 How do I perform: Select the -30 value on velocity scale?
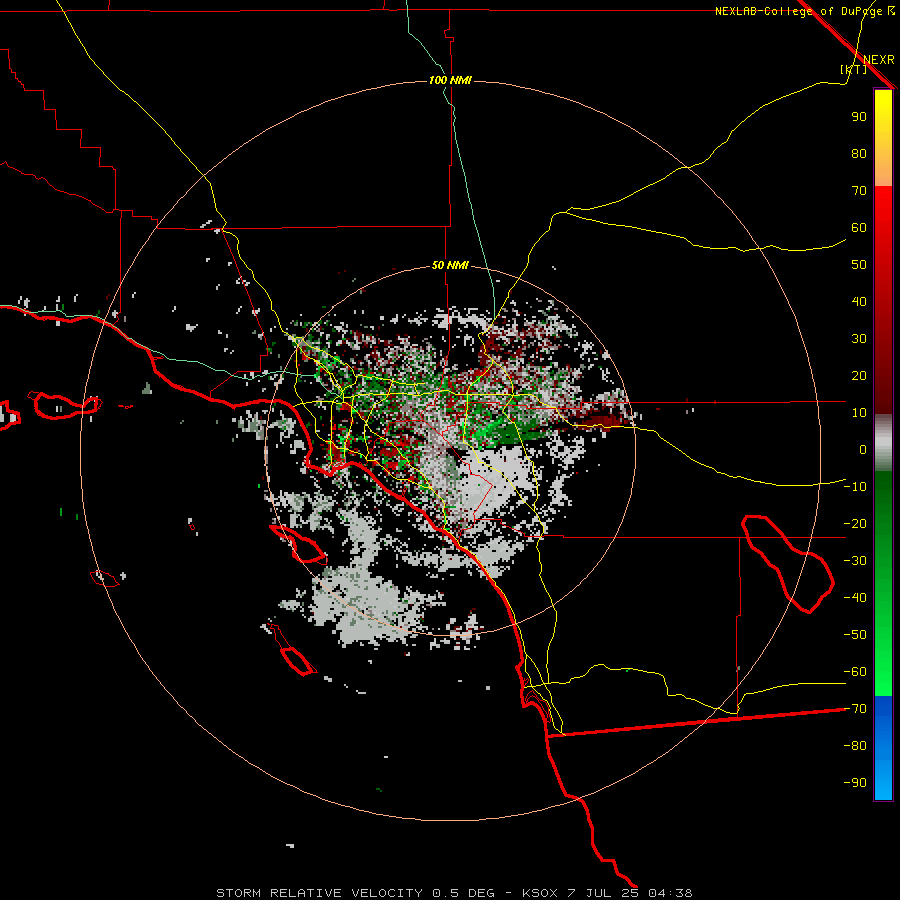855,561
